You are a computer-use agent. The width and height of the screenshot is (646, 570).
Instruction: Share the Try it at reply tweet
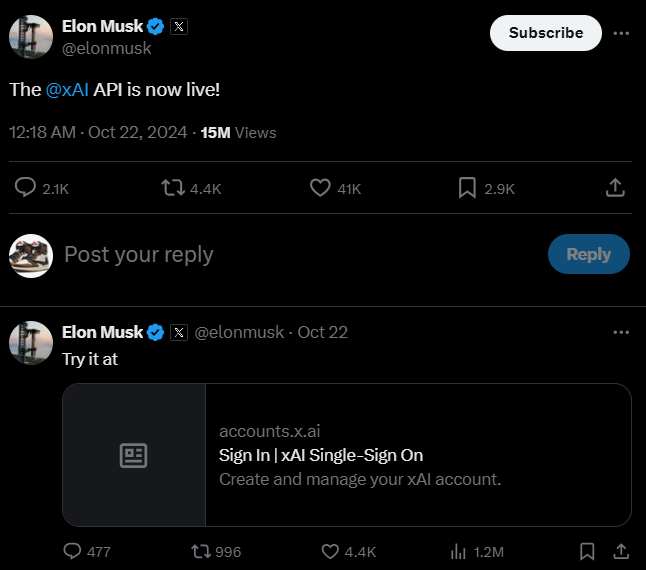pos(620,551)
